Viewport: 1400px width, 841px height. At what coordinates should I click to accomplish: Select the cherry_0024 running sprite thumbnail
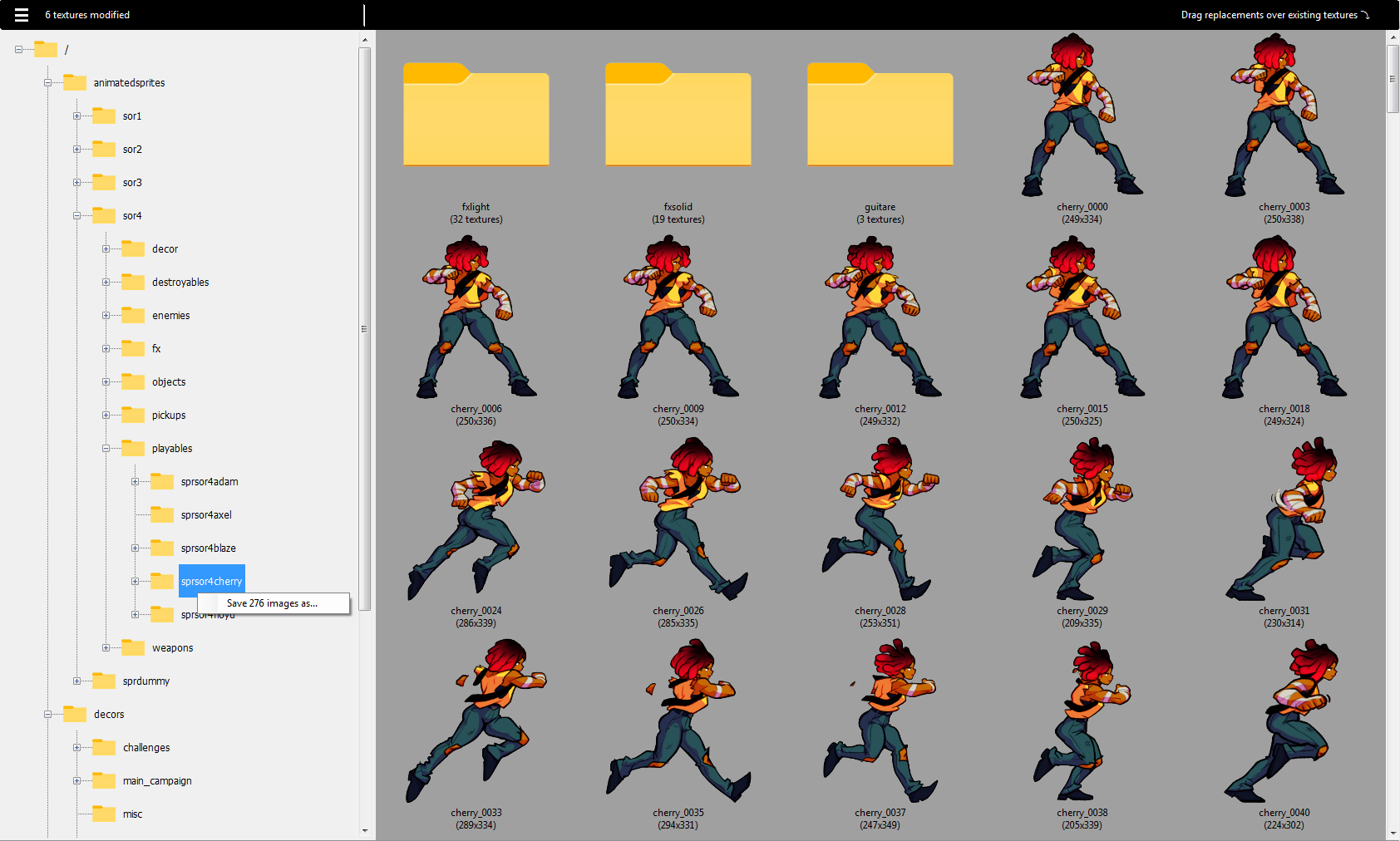pyautogui.click(x=476, y=519)
